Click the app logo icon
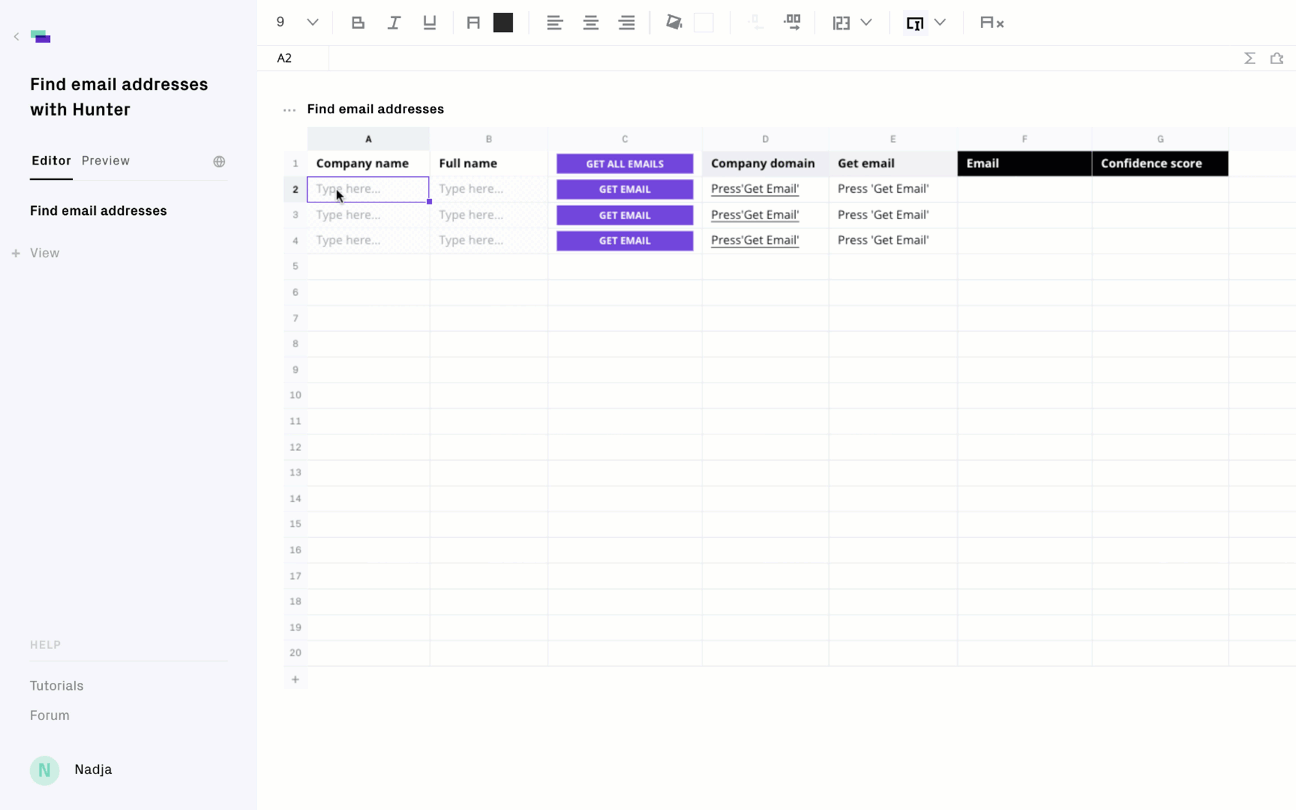Viewport: 1296px width, 810px height. tap(41, 37)
